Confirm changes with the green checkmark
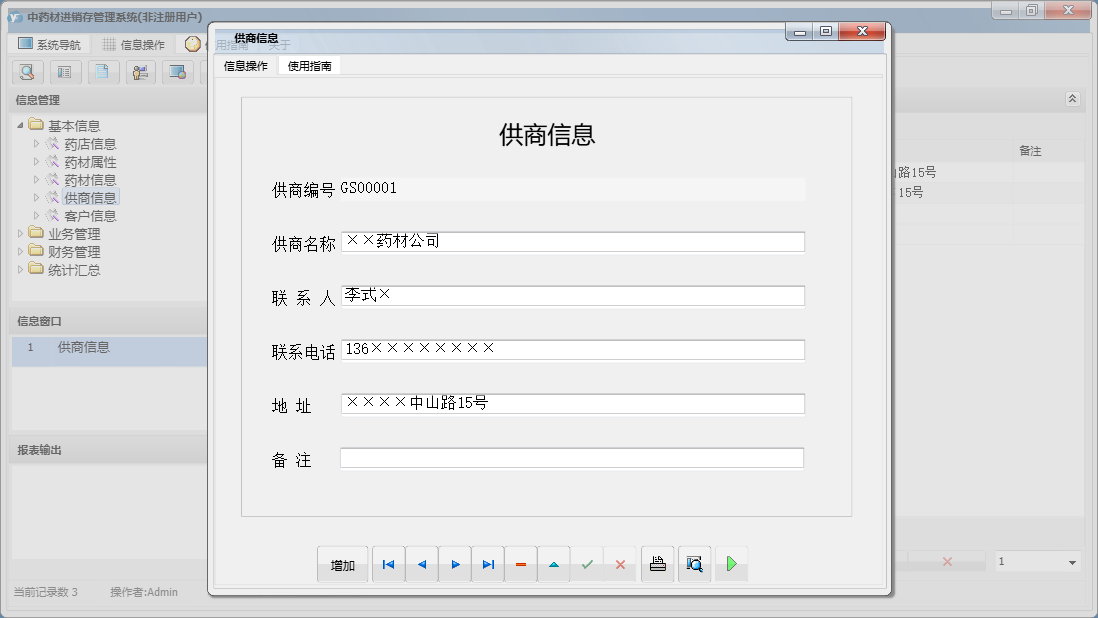Image resolution: width=1098 pixels, height=618 pixels. tap(588, 564)
